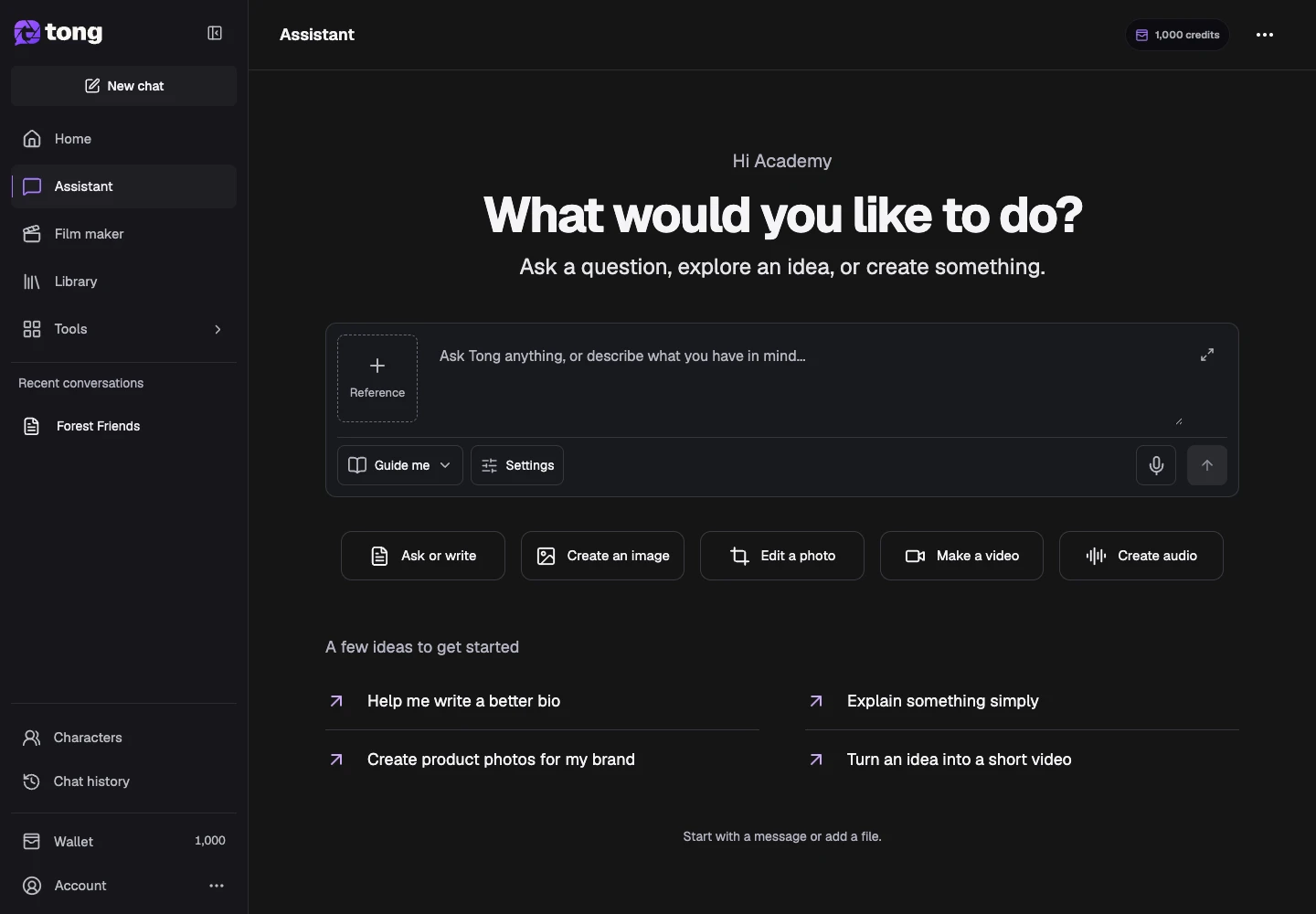
Task: Click the 1,000 credits badge
Action: [1177, 35]
